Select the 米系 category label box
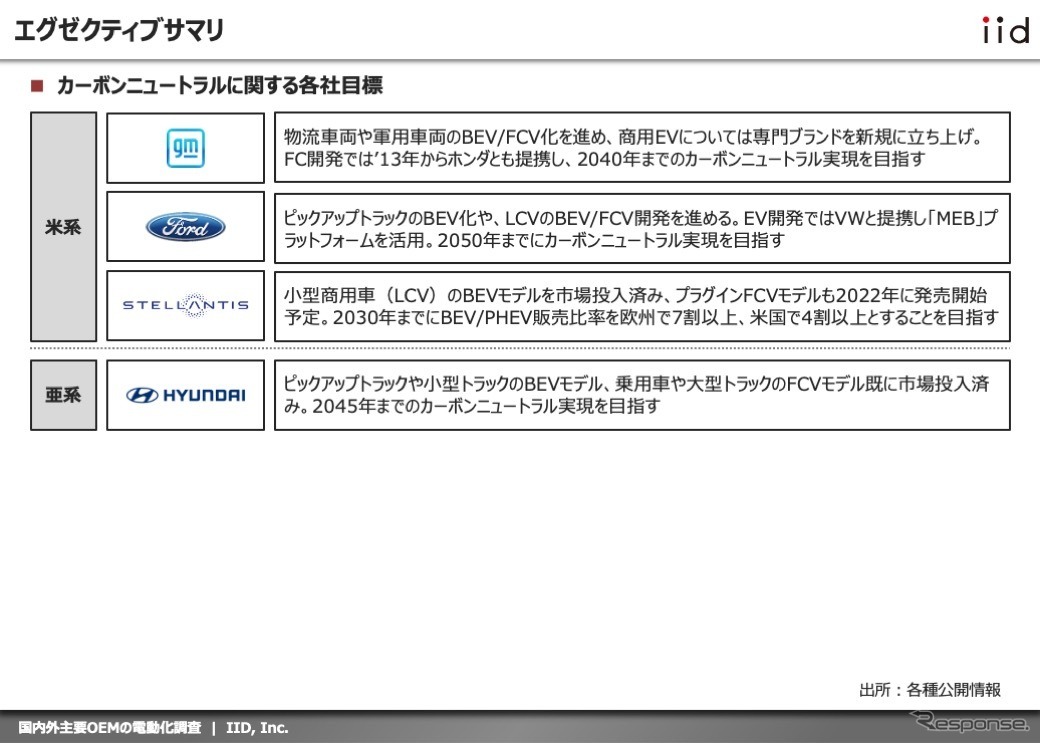This screenshot has width=1040, height=743. click(x=63, y=227)
